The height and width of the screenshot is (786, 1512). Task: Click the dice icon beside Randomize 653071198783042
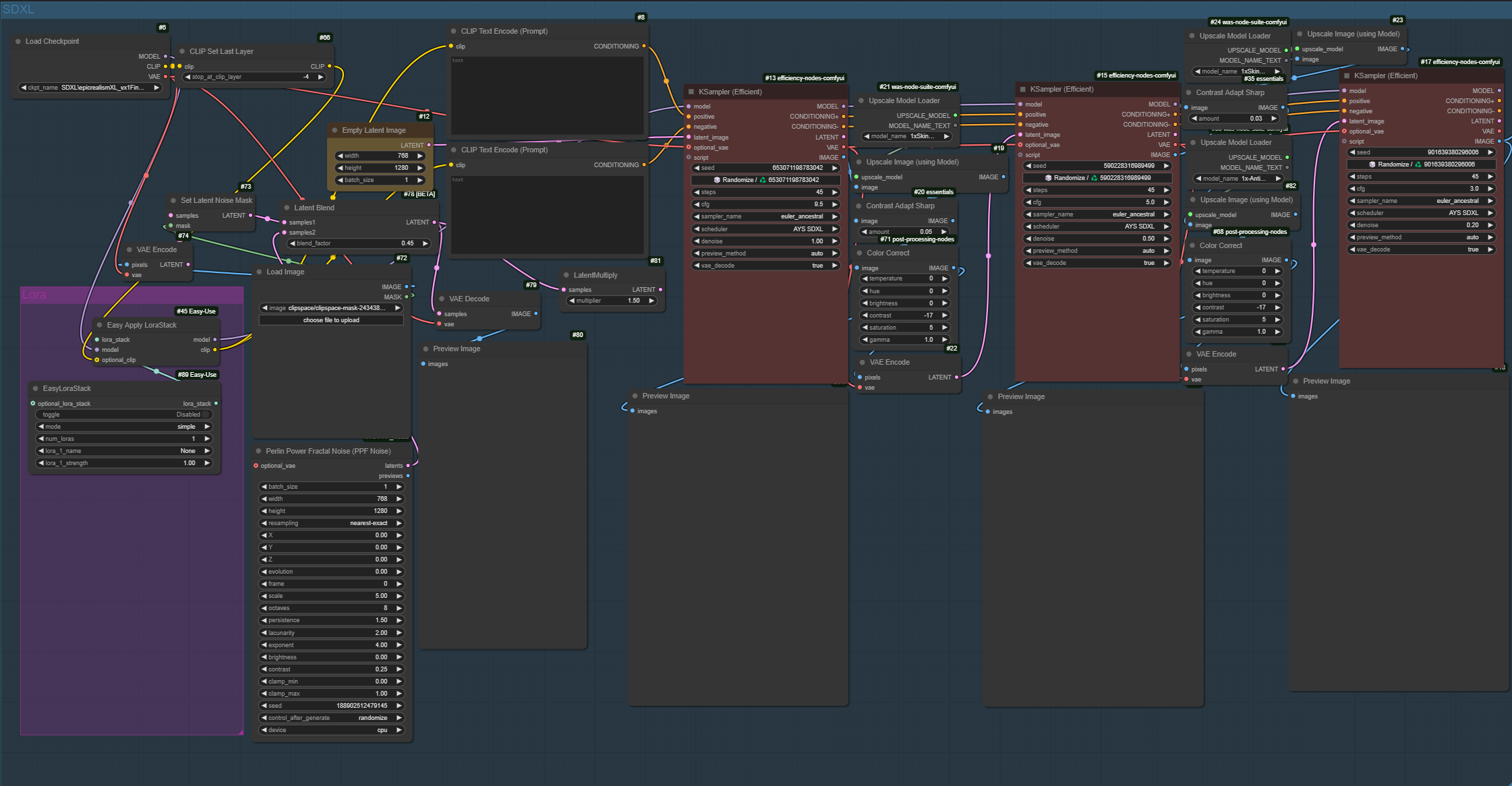click(717, 180)
